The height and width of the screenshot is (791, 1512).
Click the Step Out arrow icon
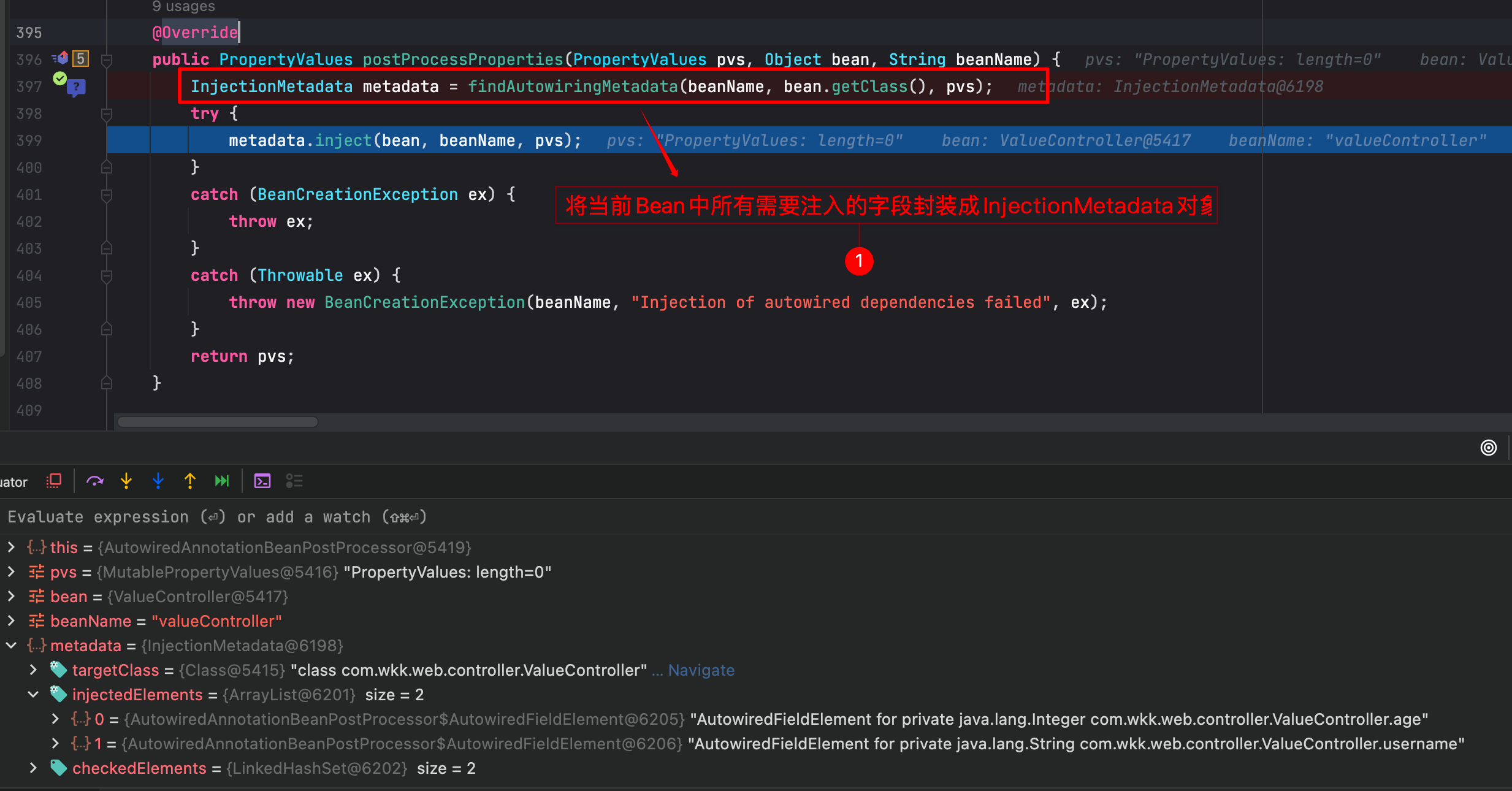click(x=190, y=481)
